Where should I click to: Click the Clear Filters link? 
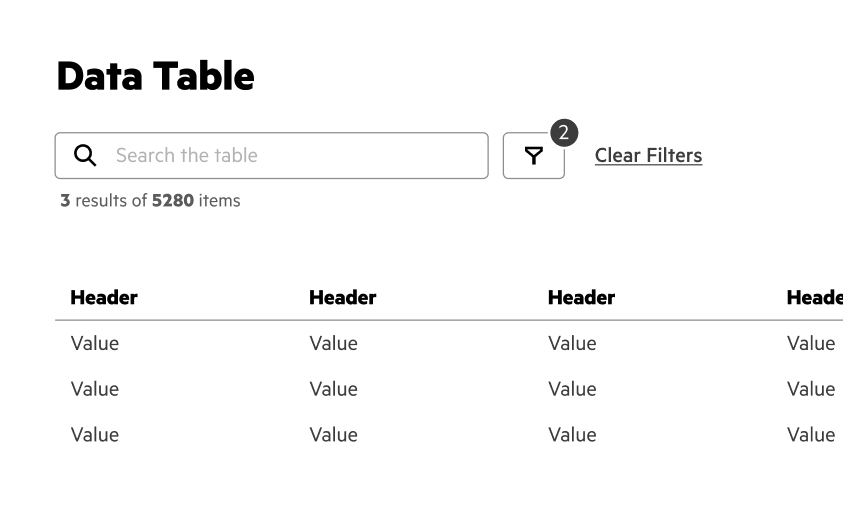[648, 155]
